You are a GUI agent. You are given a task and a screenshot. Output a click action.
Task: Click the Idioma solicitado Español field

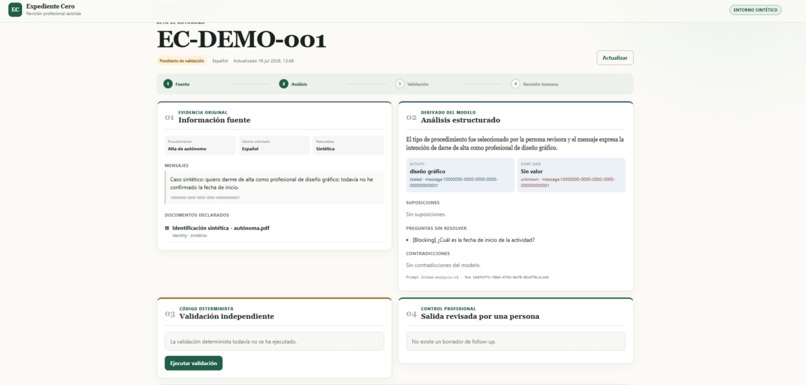(x=274, y=145)
